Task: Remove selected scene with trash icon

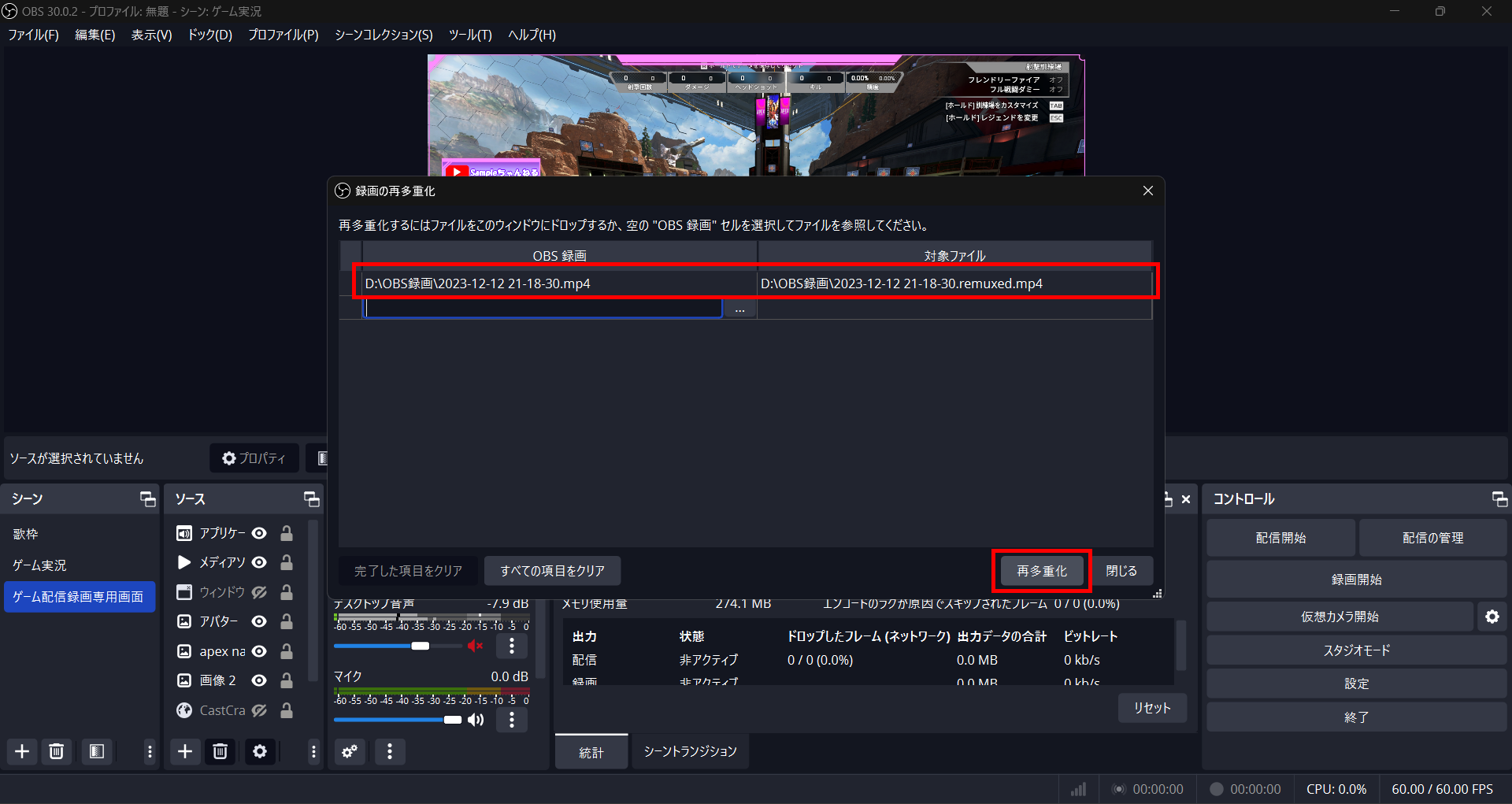Action: click(56, 751)
